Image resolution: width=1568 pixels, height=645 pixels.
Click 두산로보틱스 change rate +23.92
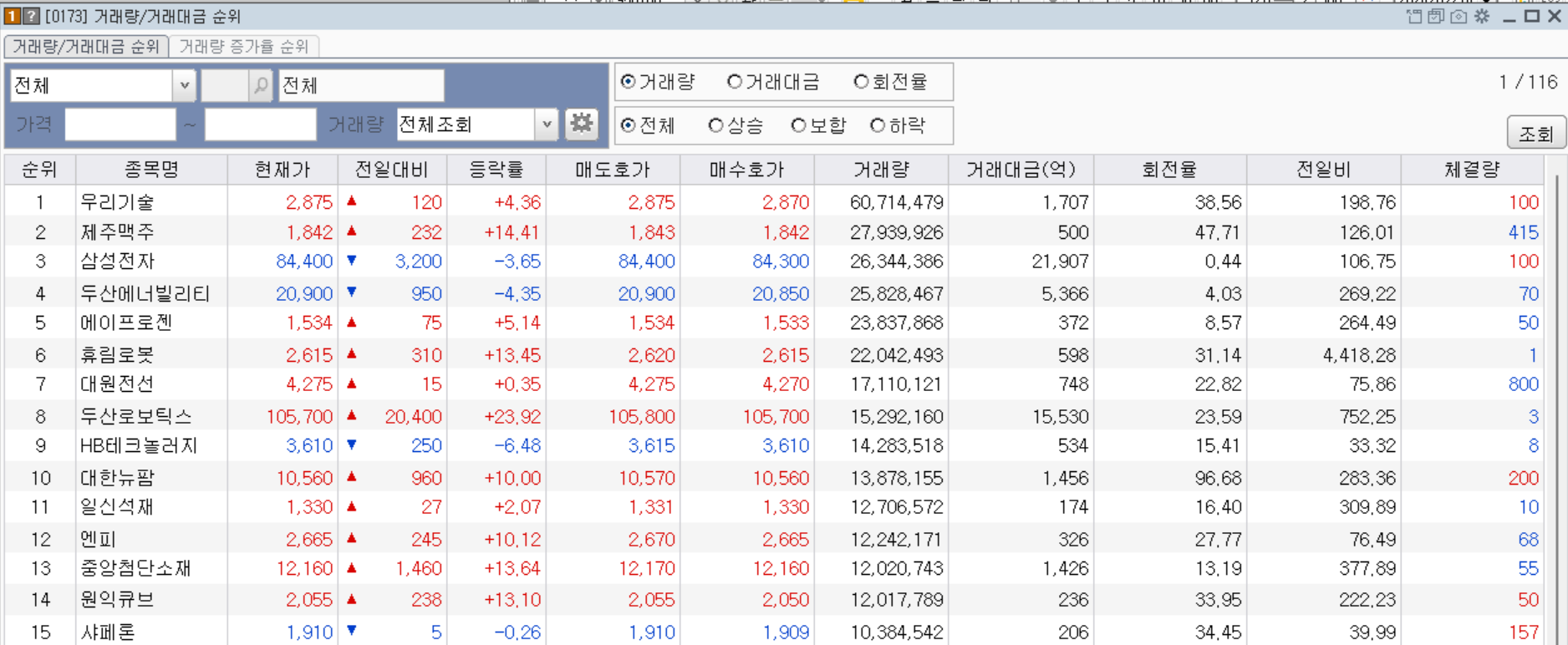click(512, 416)
